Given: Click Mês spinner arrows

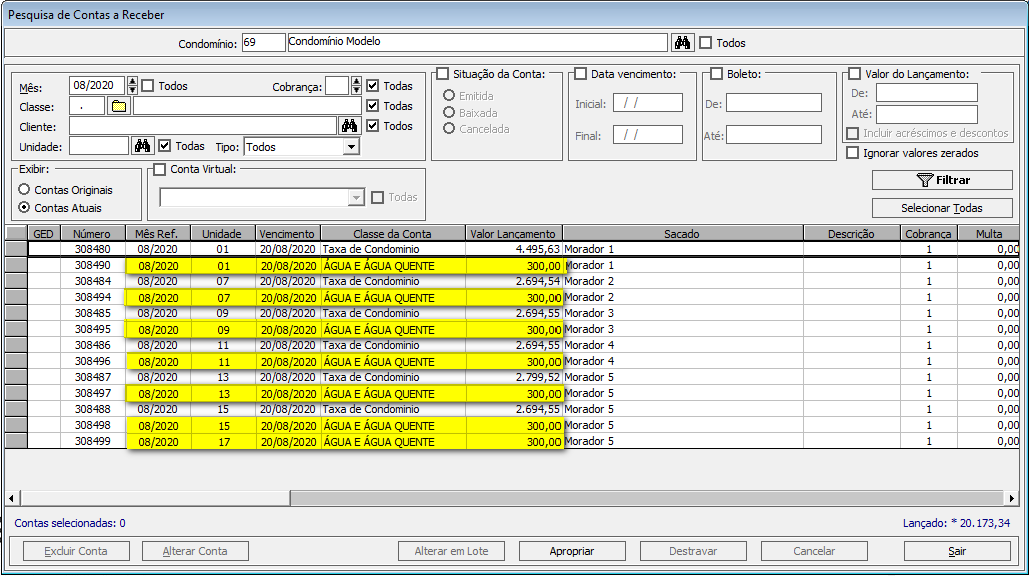Looking at the screenshot, I should coord(133,85).
